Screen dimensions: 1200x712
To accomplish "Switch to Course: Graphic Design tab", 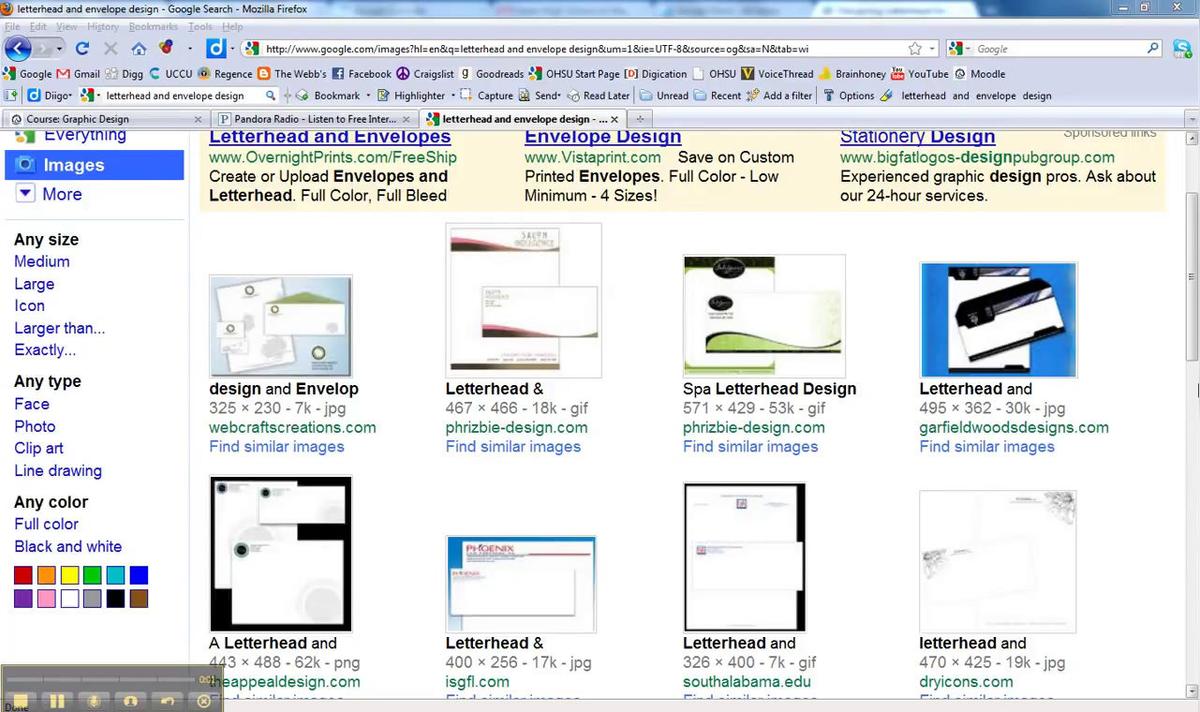I will (x=104, y=119).
